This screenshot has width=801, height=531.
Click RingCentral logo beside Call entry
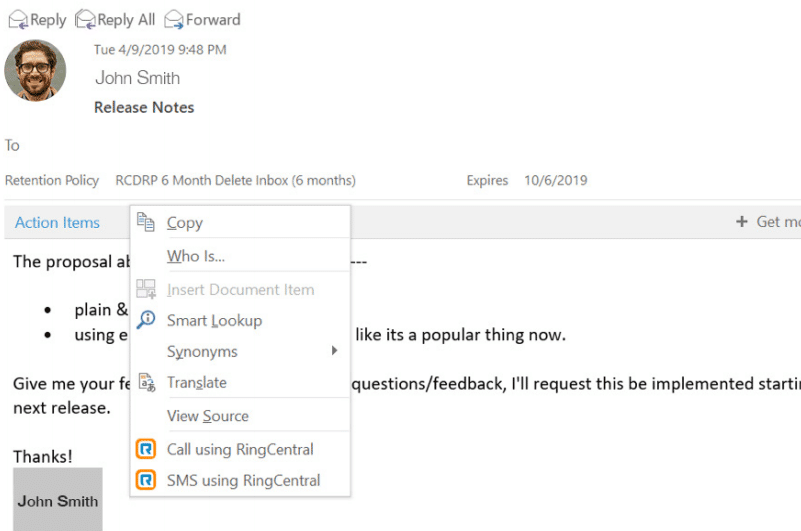146,449
